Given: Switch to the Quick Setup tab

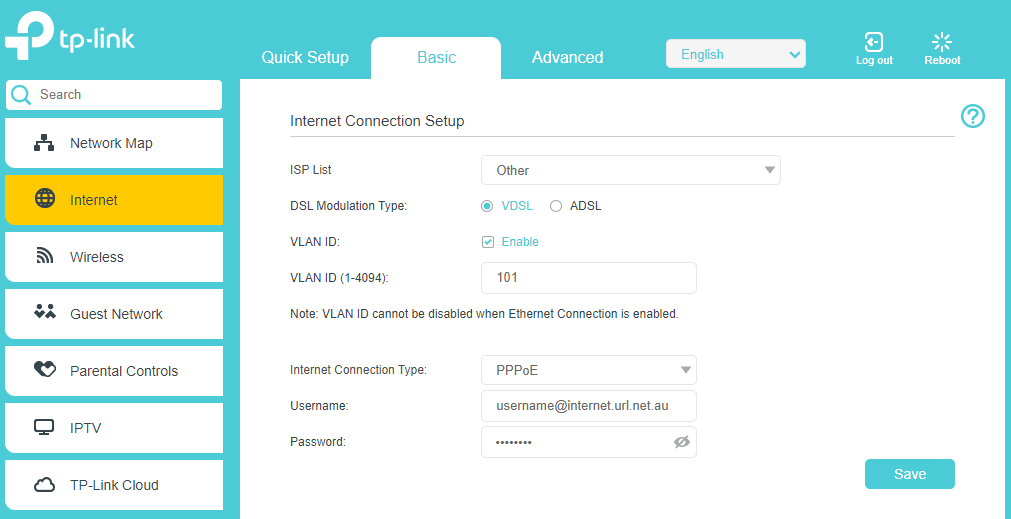Looking at the screenshot, I should [x=305, y=57].
